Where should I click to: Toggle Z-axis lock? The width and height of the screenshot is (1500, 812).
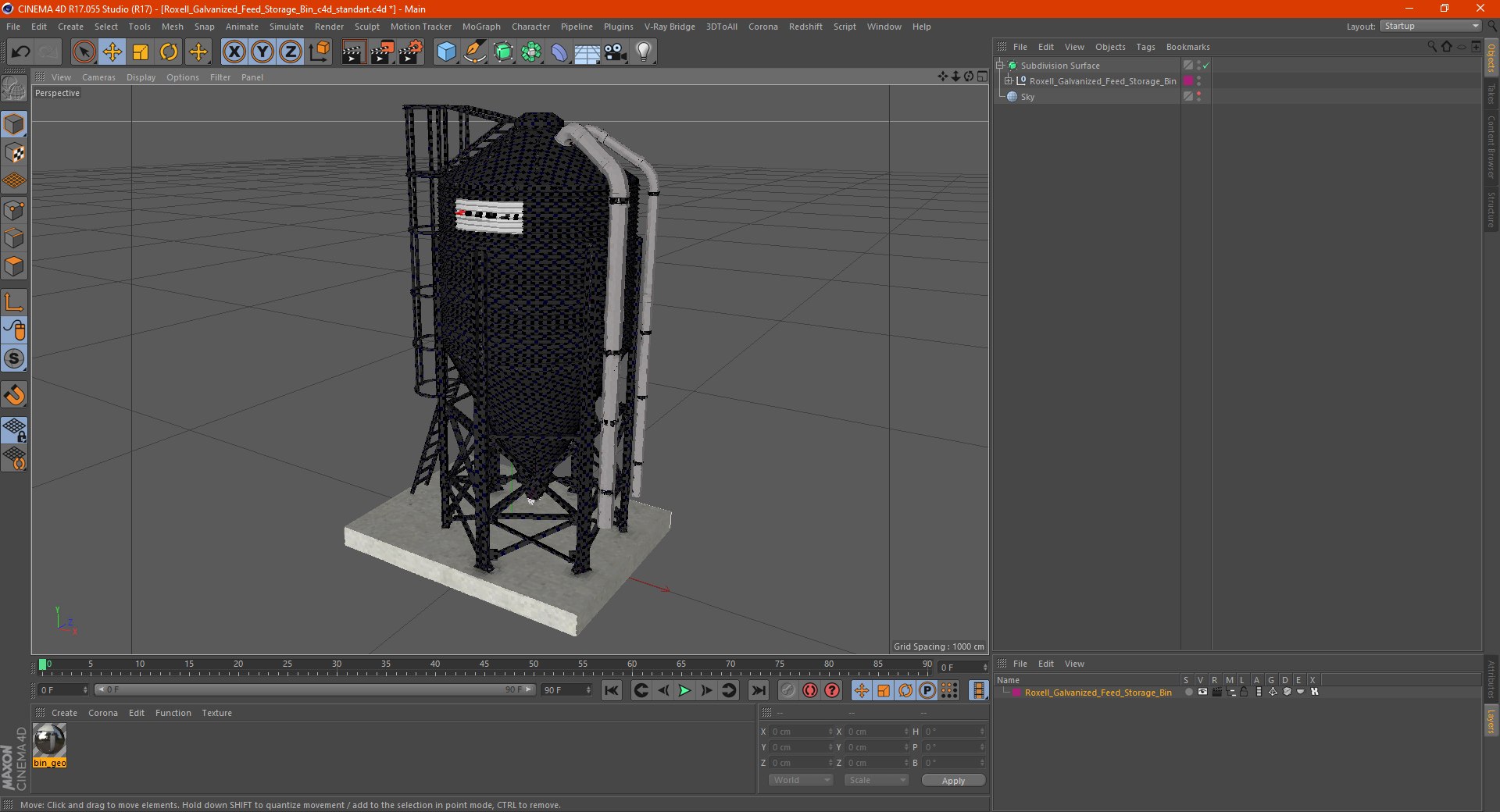(x=291, y=52)
